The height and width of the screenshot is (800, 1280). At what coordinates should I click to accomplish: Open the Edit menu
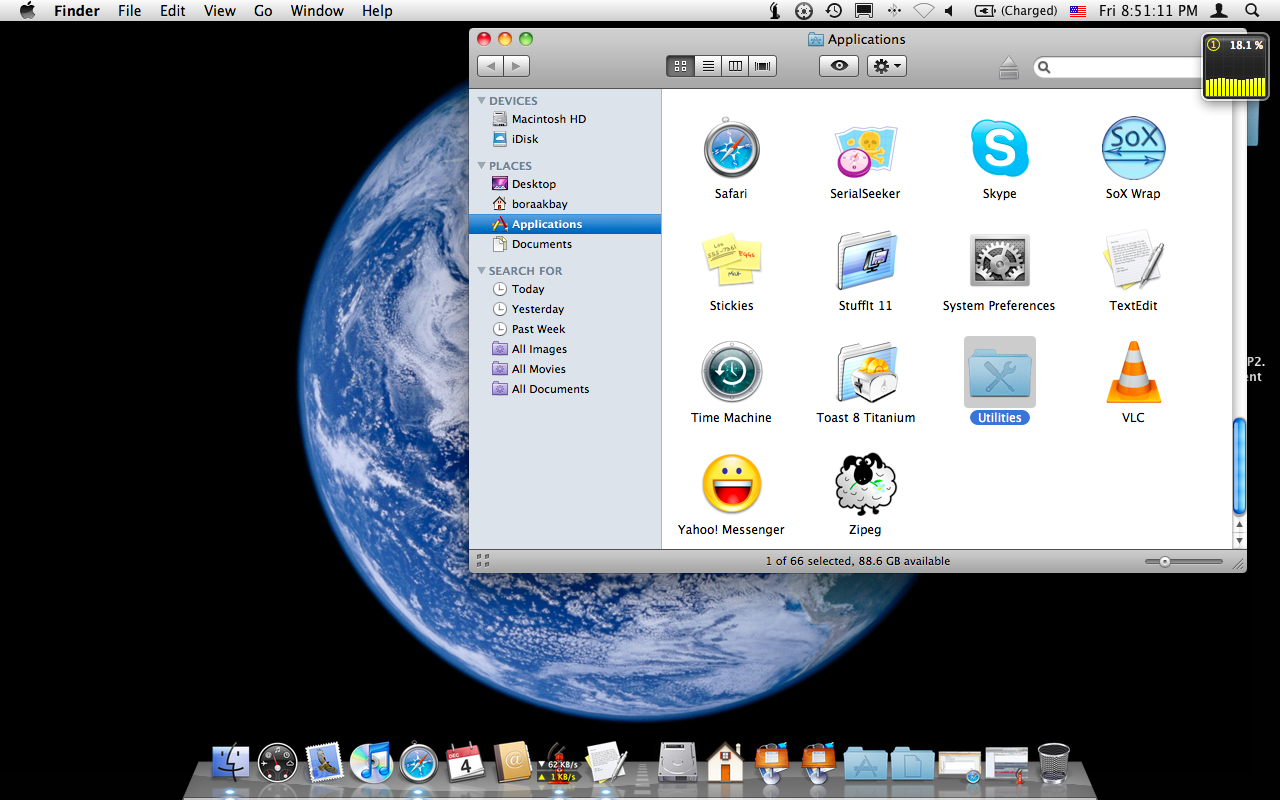tap(173, 11)
